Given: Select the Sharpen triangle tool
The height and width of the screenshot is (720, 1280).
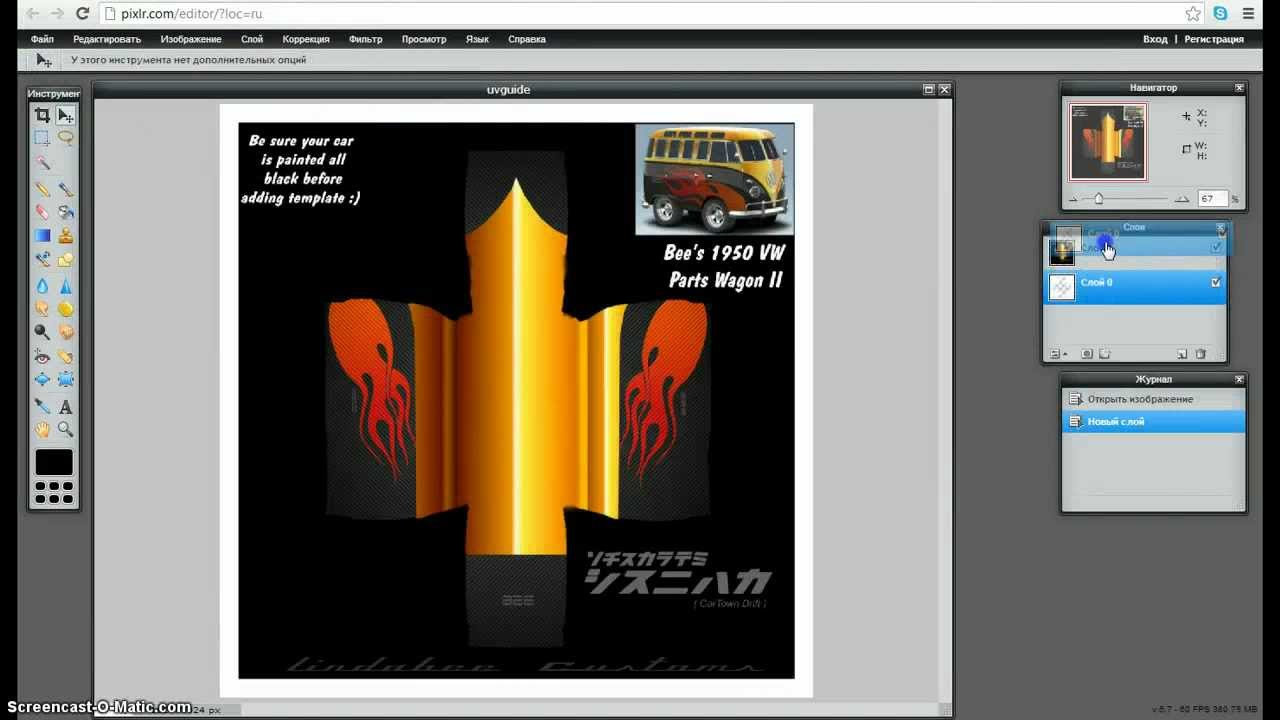Looking at the screenshot, I should click(65, 285).
